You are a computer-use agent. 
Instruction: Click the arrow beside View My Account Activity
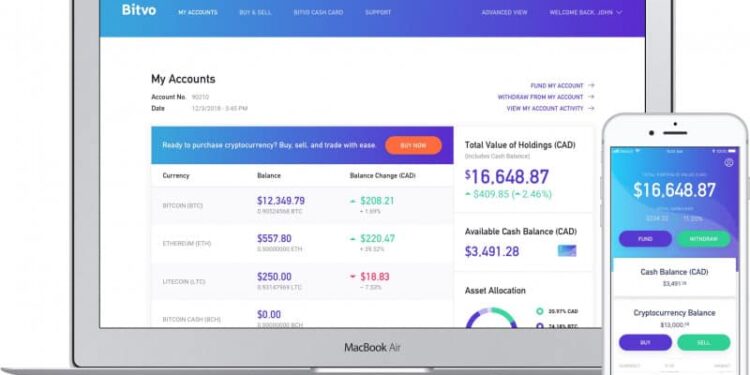(x=591, y=109)
